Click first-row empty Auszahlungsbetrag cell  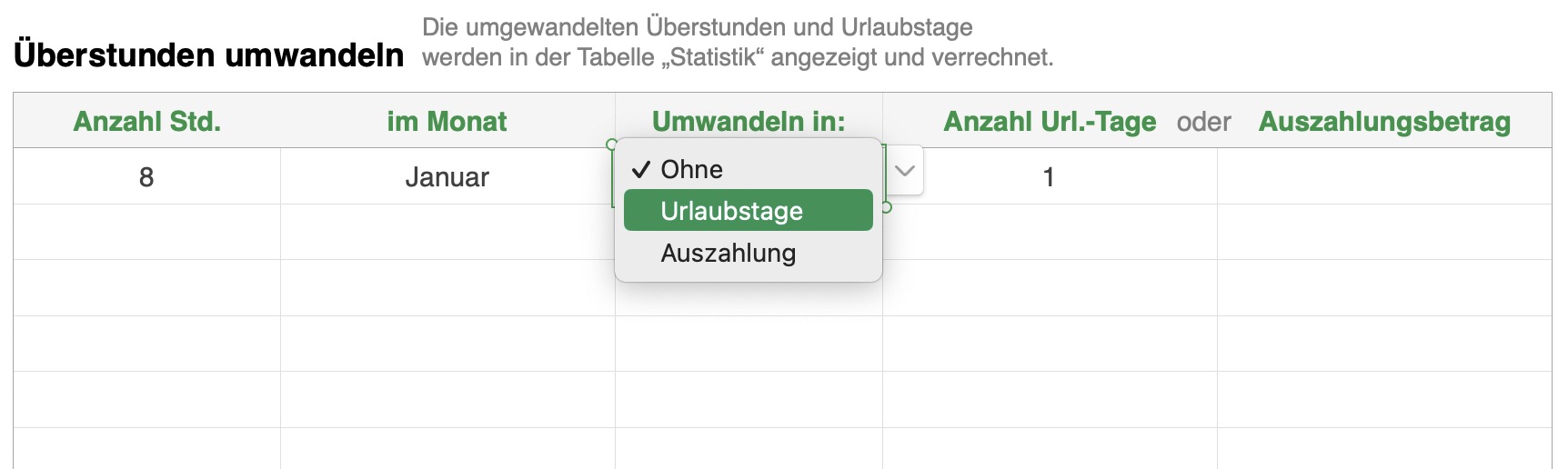point(1383,177)
